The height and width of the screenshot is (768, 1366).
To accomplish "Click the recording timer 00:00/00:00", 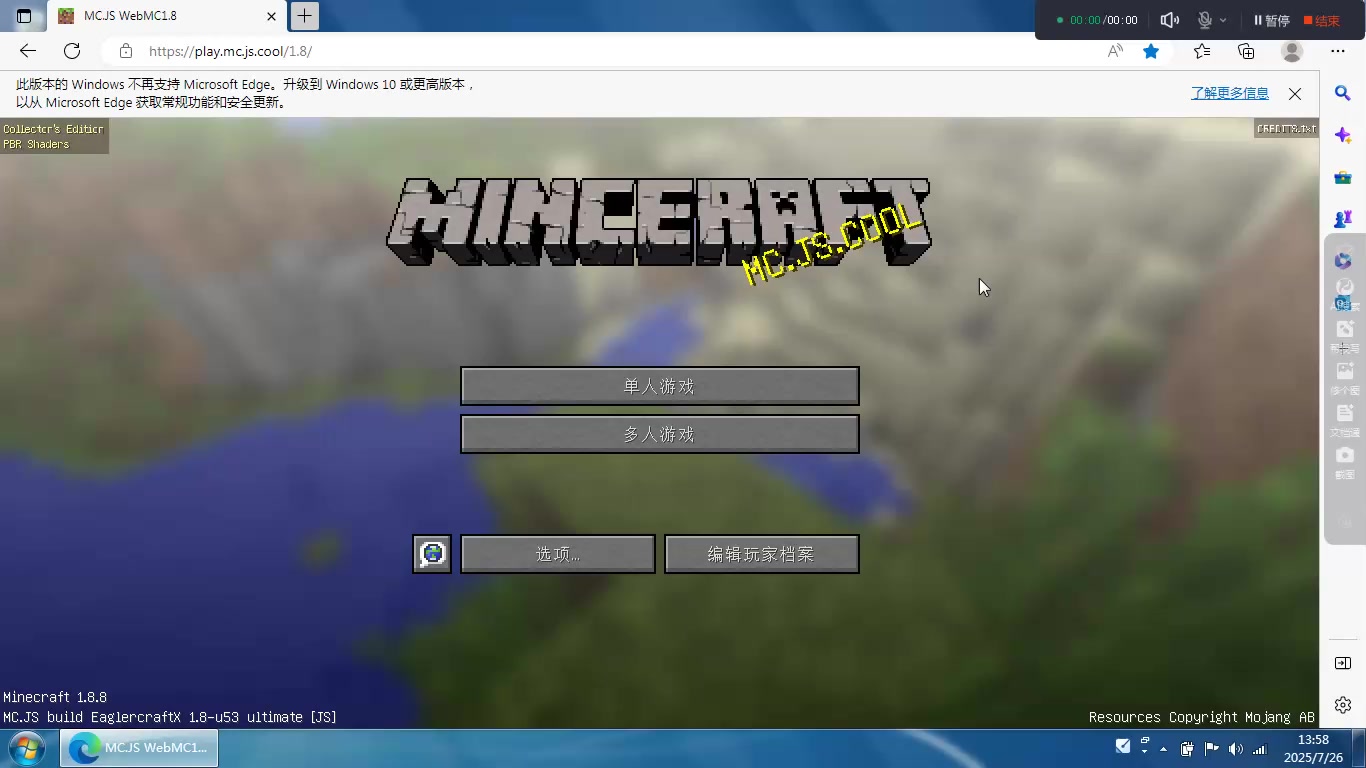I will click(x=1103, y=20).
